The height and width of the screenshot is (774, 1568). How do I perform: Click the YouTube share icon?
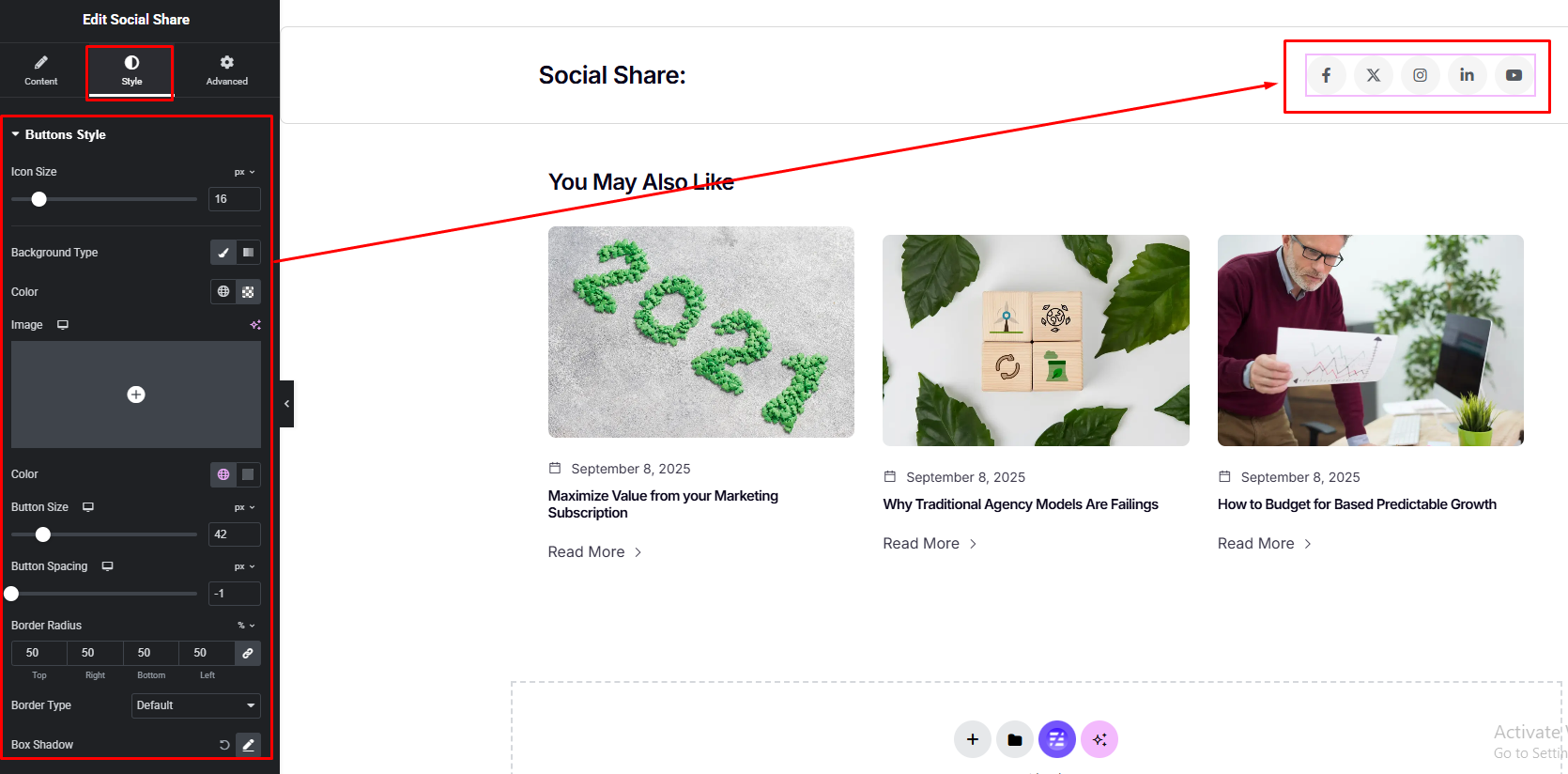click(1514, 75)
